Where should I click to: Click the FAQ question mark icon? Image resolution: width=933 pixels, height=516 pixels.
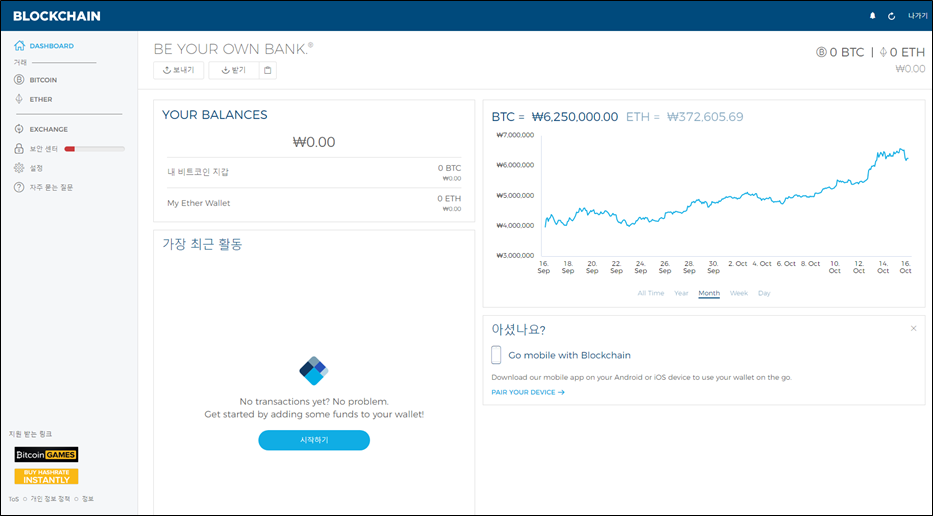(x=19, y=187)
